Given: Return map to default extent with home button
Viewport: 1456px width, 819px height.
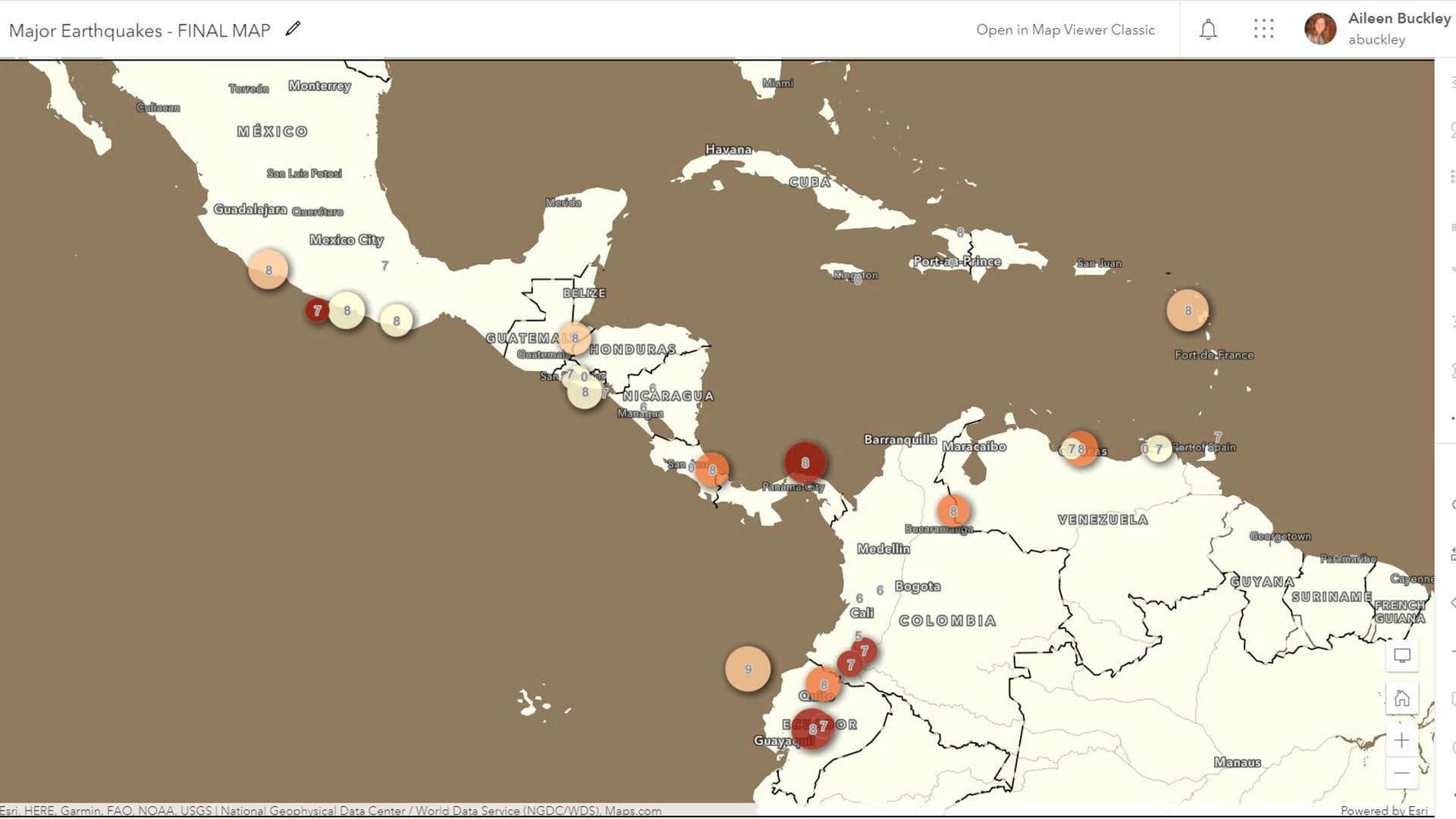Looking at the screenshot, I should pyautogui.click(x=1401, y=698).
